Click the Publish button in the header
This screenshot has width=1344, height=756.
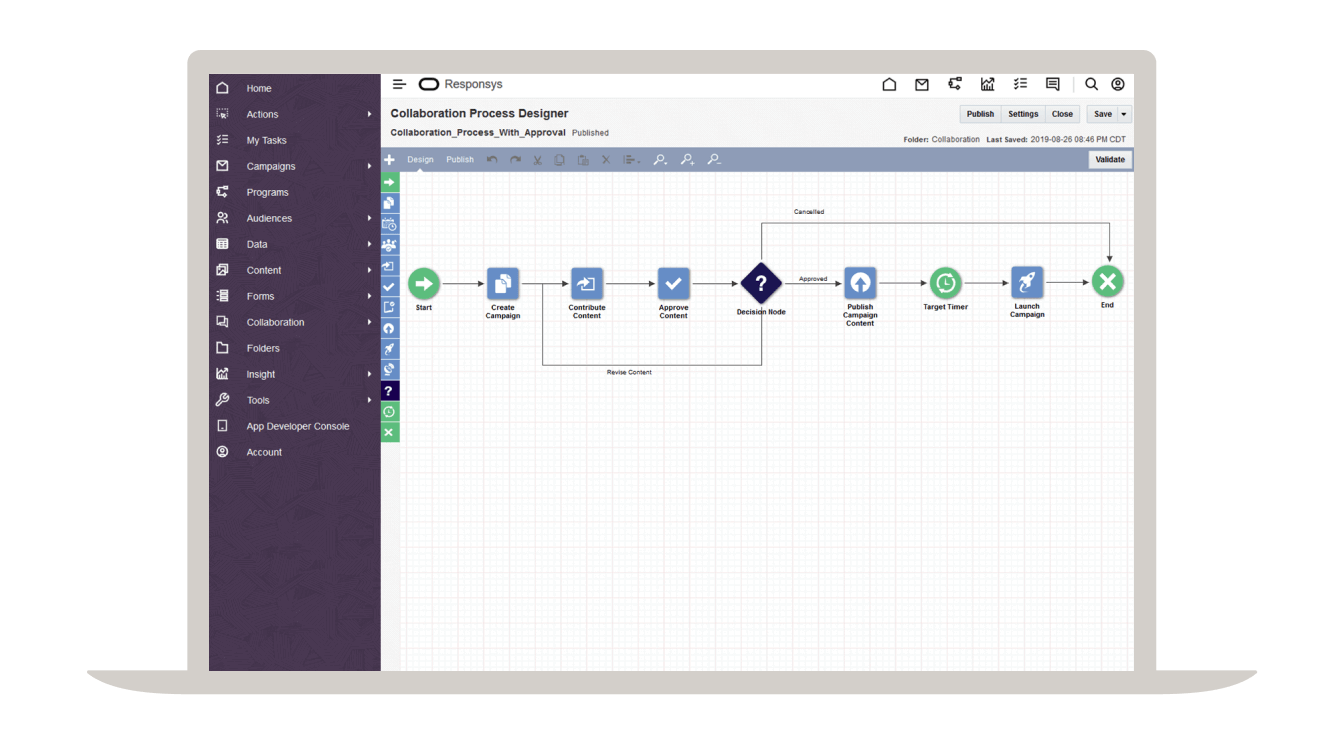tap(980, 114)
